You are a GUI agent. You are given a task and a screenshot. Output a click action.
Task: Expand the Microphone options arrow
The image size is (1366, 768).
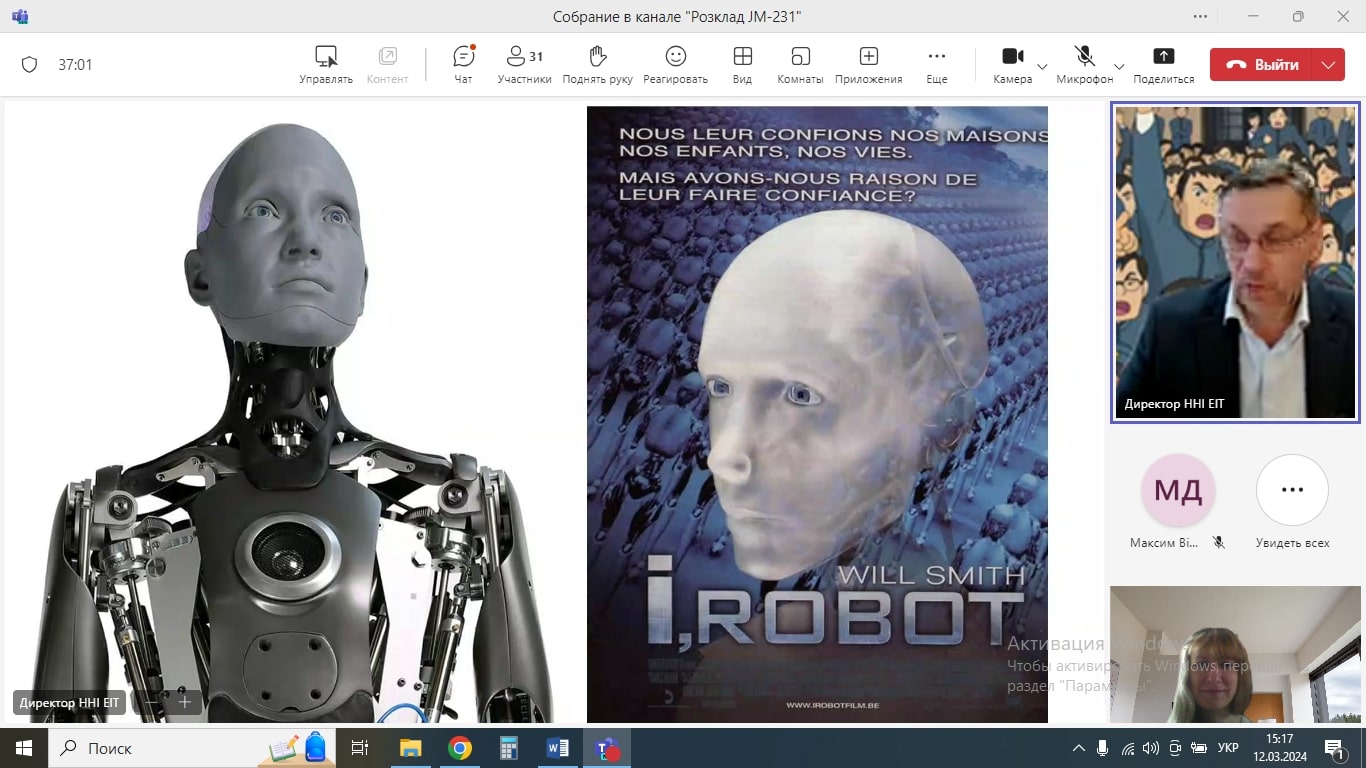[1119, 66]
